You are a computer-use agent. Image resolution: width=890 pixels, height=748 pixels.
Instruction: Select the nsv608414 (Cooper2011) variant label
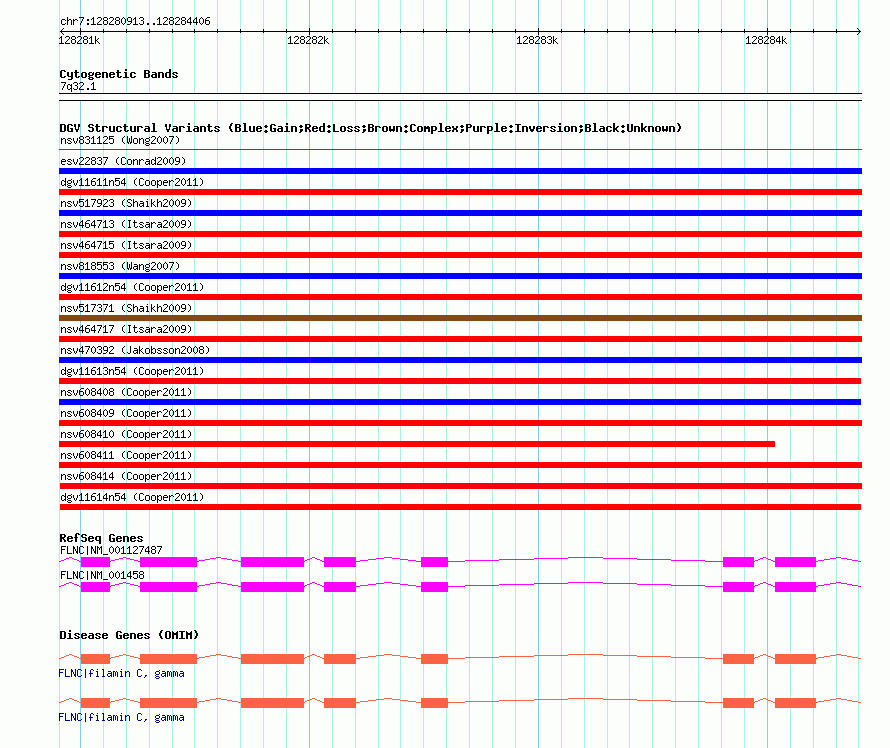126,476
